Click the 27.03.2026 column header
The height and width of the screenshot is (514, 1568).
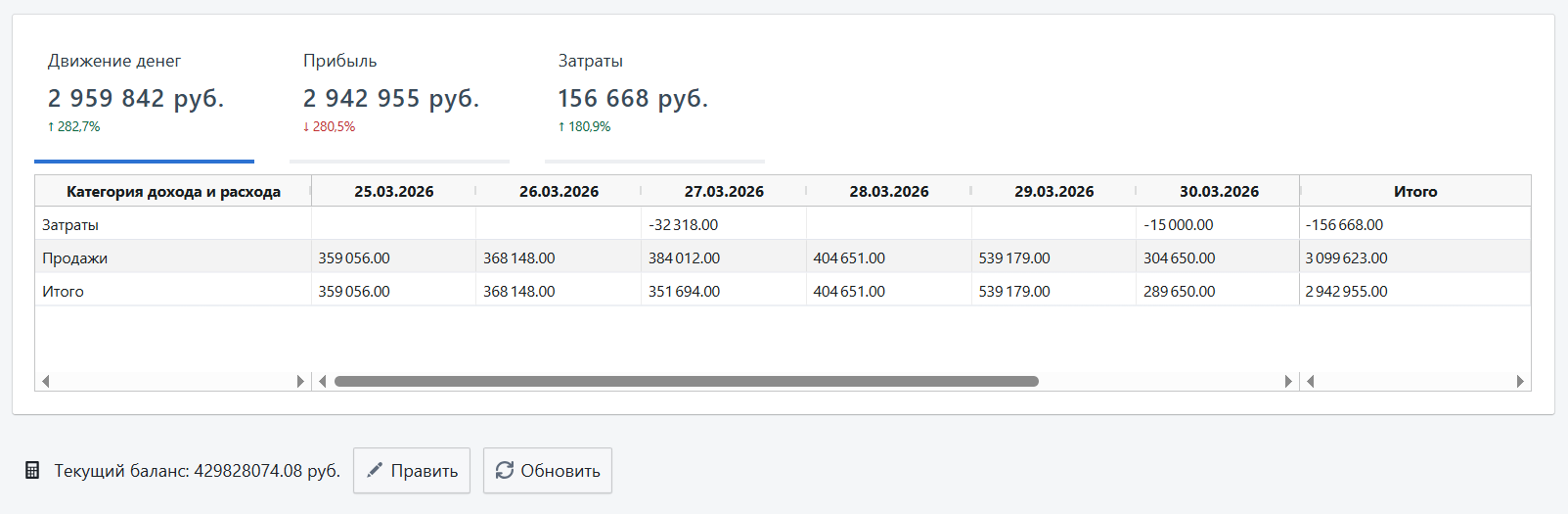tap(724, 192)
